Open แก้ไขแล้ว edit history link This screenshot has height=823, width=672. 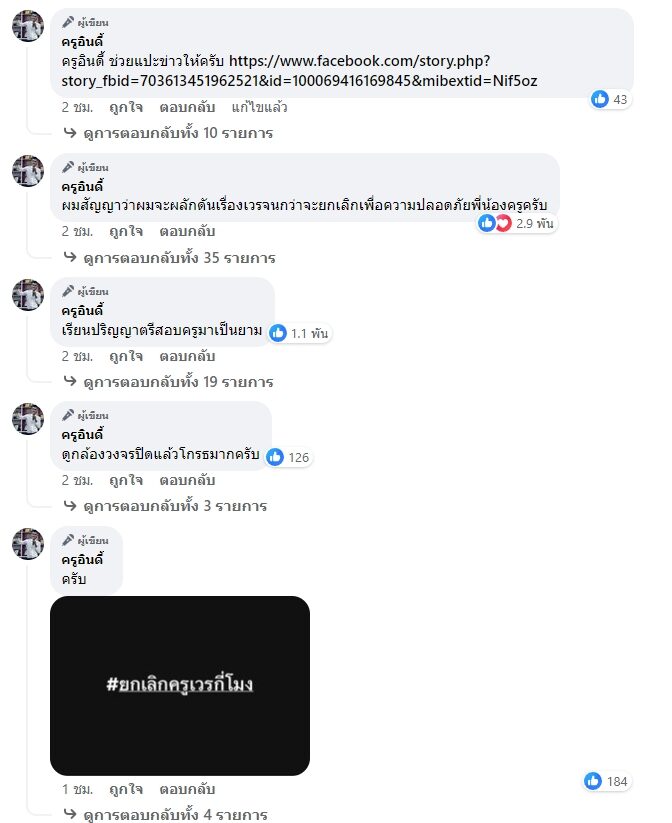click(259, 107)
